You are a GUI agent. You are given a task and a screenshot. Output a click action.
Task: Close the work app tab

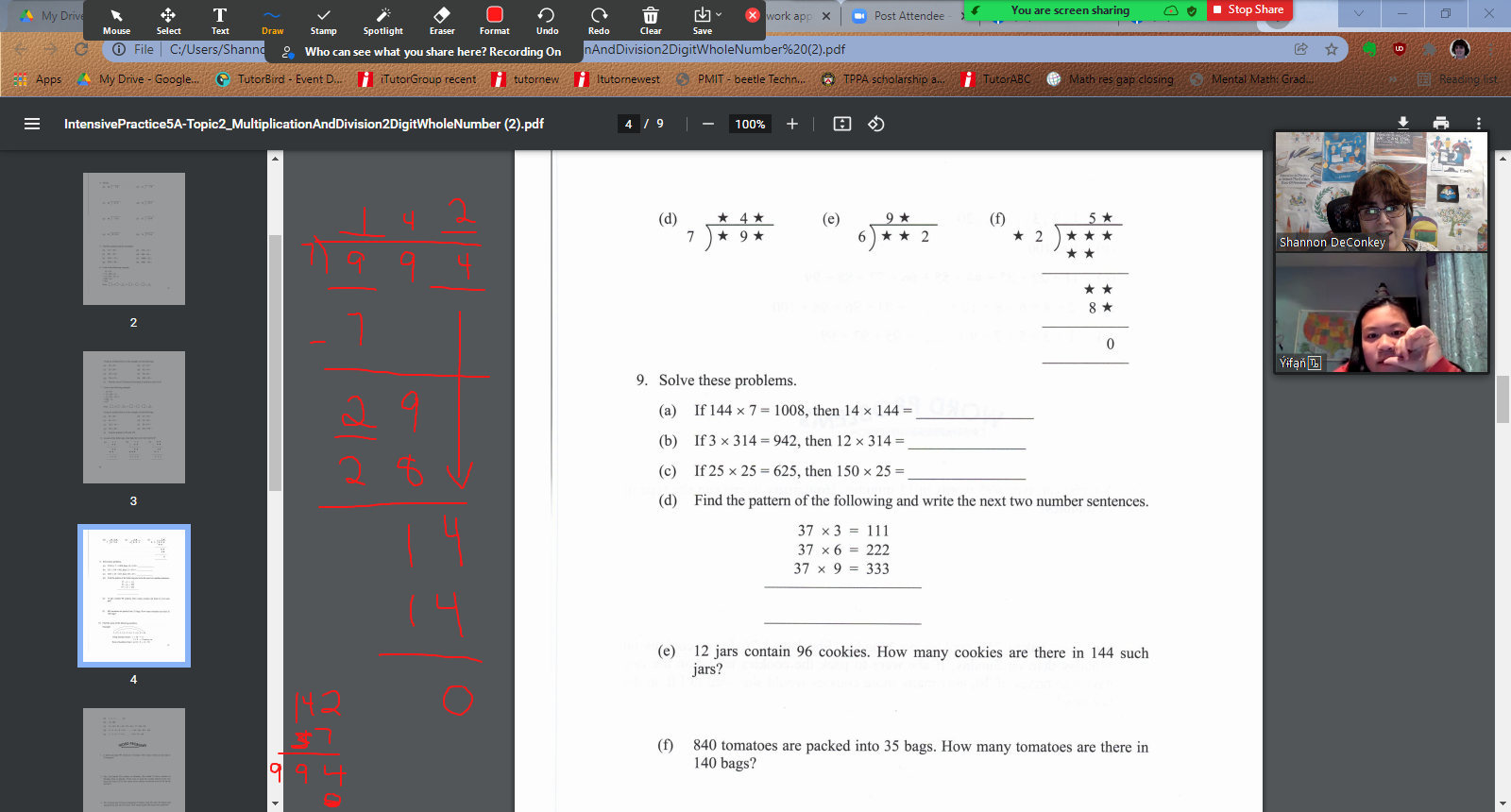point(826,15)
